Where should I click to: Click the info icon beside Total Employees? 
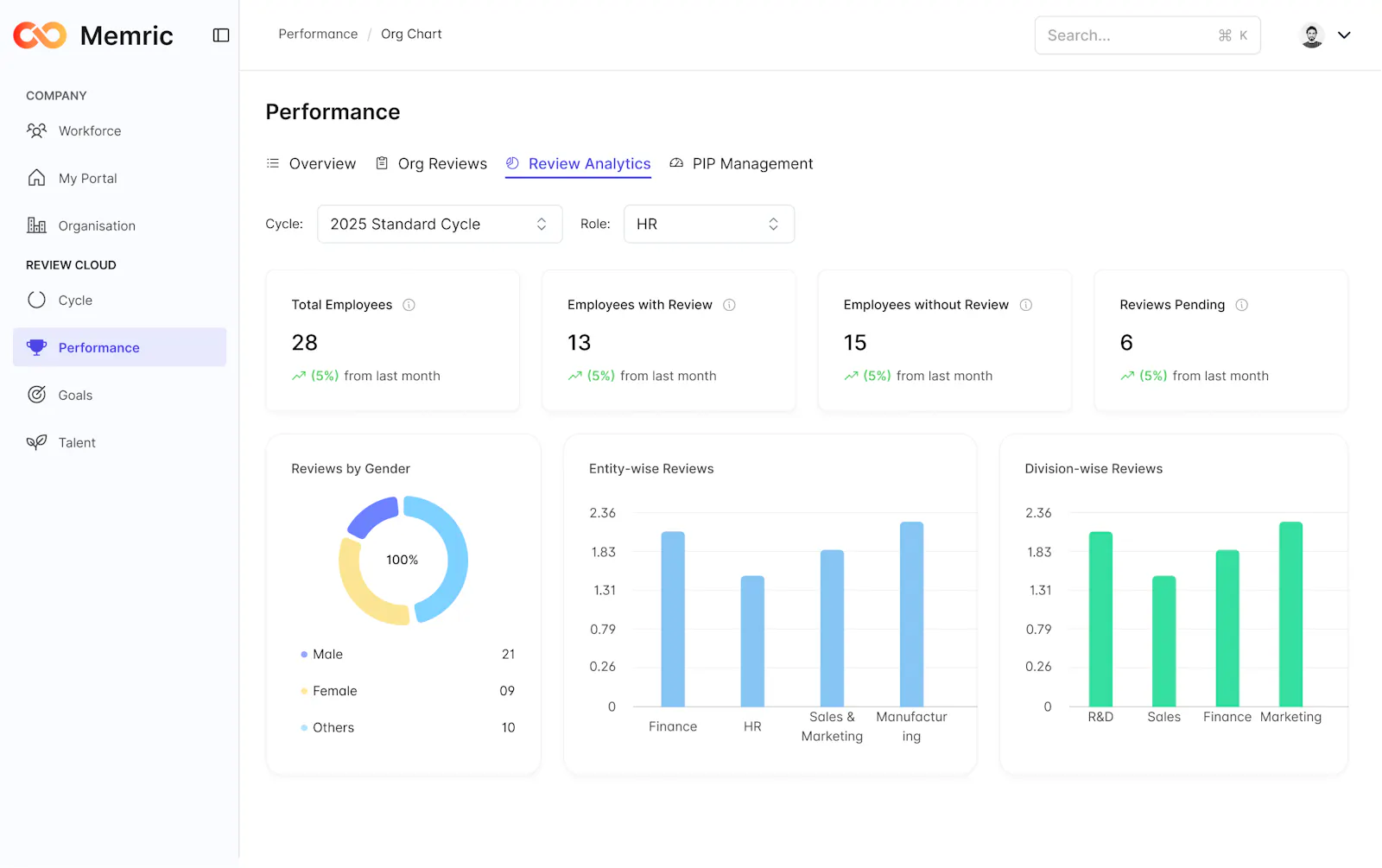(409, 305)
